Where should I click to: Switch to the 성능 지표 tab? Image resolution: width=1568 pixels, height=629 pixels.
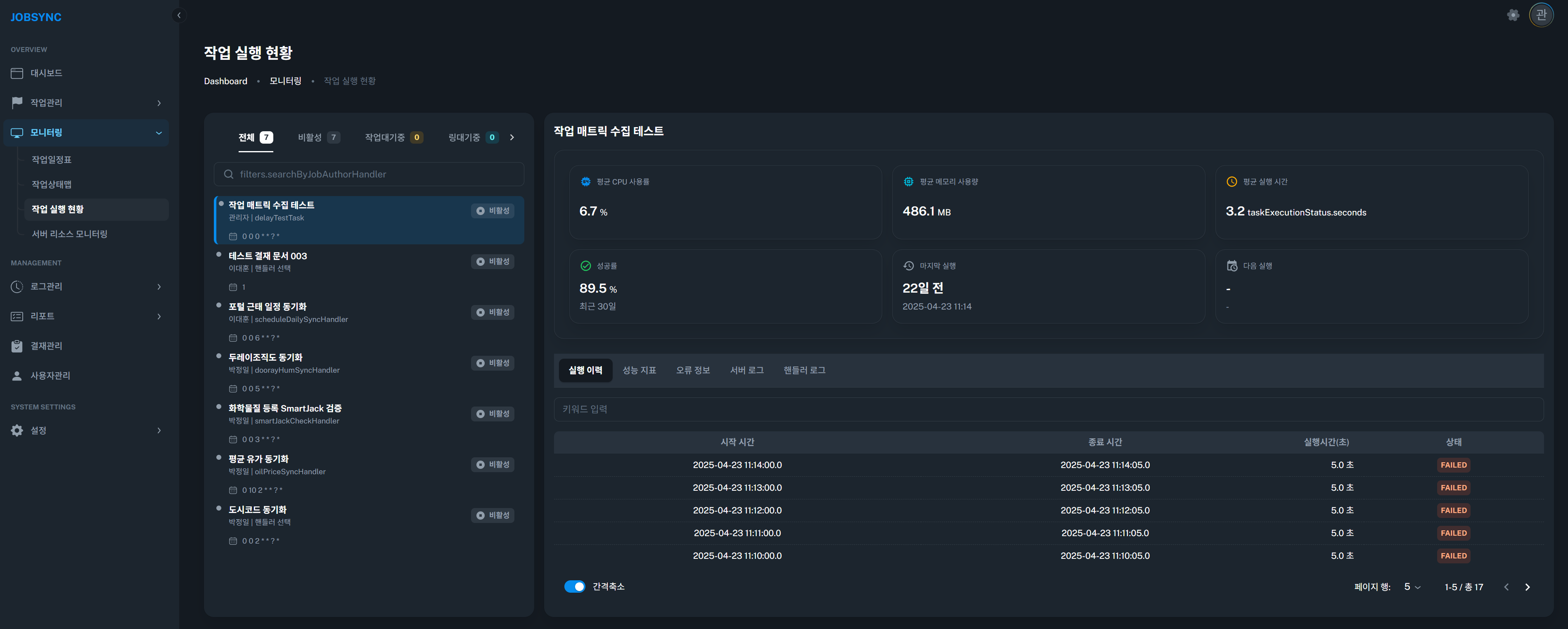[639, 371]
